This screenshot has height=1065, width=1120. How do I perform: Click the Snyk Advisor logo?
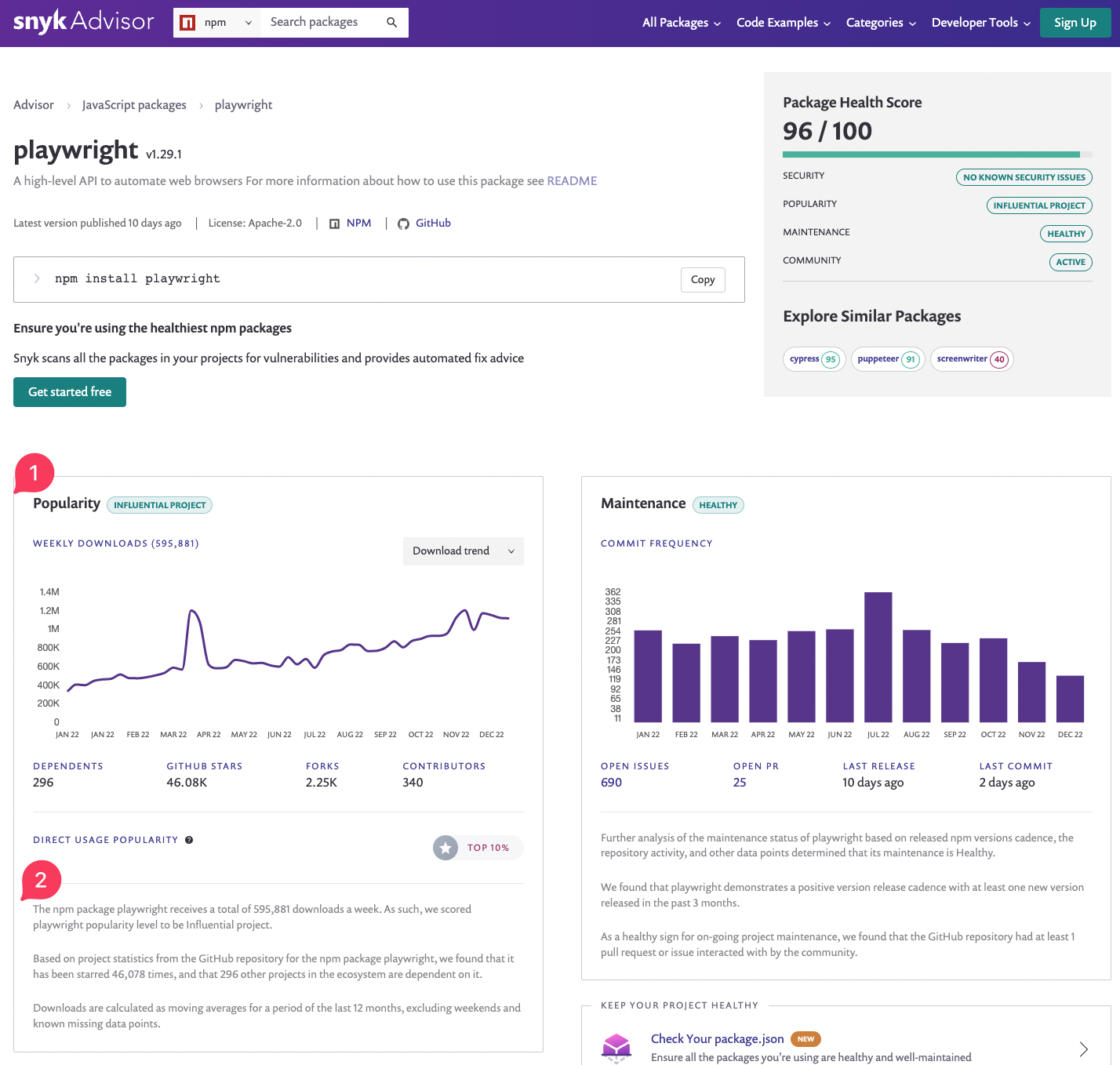point(84,22)
